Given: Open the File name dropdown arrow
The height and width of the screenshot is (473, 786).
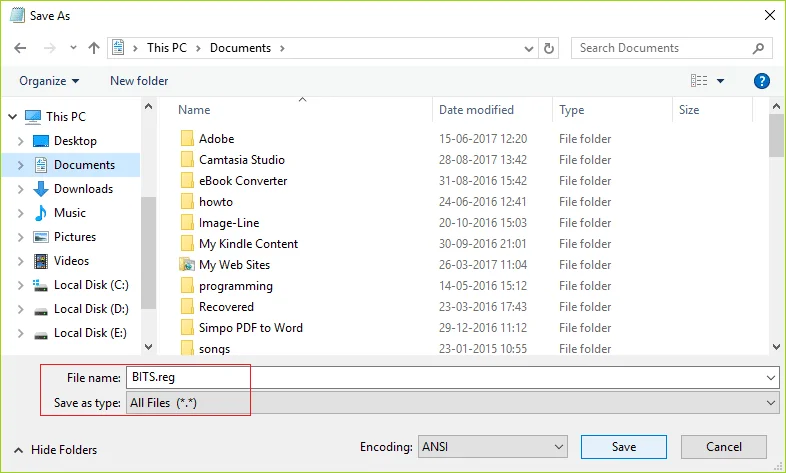Looking at the screenshot, I should point(771,378).
